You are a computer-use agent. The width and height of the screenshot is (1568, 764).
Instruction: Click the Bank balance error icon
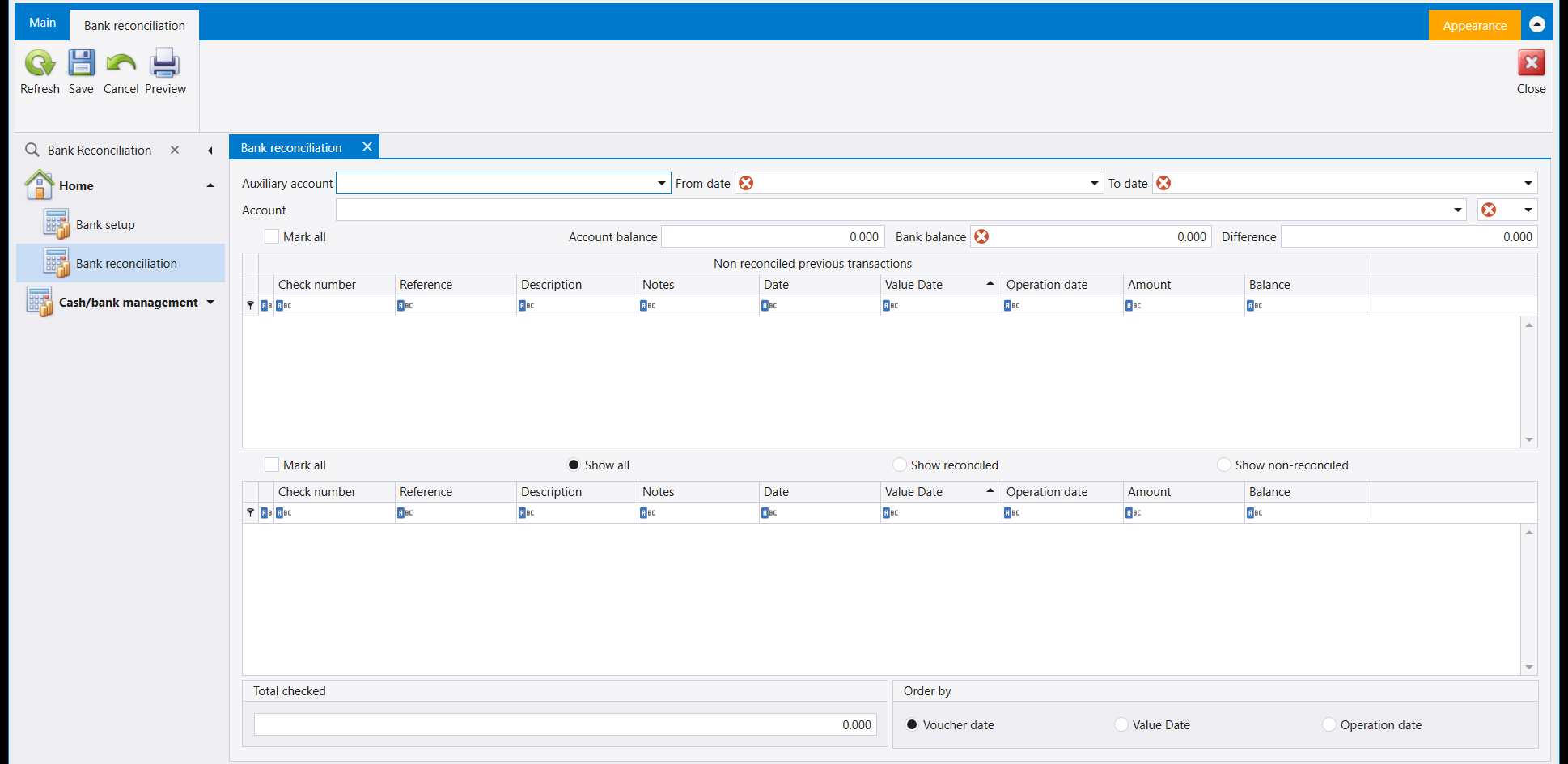(981, 236)
